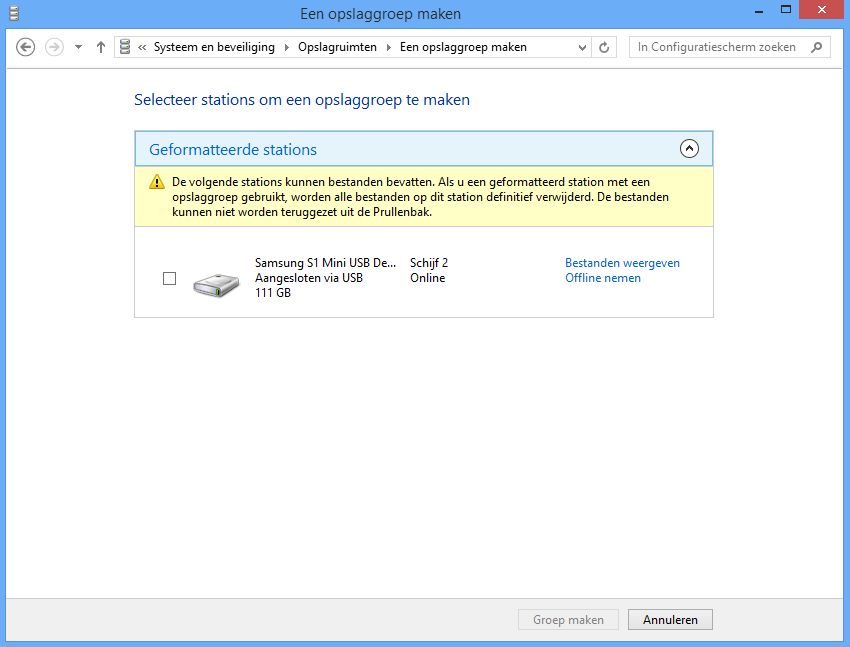This screenshot has height=647, width=850.
Task: Focus the 'In Configuratiescherm zoeken' search box
Action: click(x=730, y=47)
